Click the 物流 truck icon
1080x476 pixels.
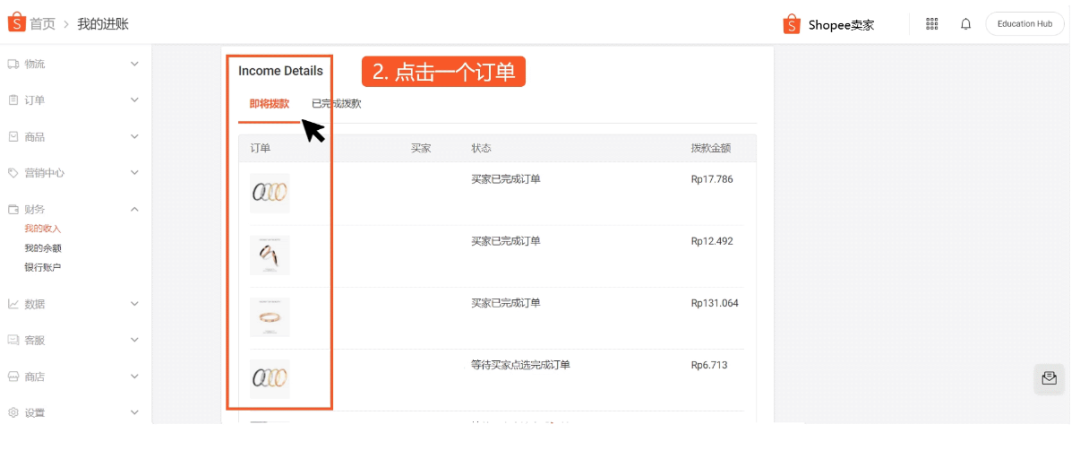13,64
